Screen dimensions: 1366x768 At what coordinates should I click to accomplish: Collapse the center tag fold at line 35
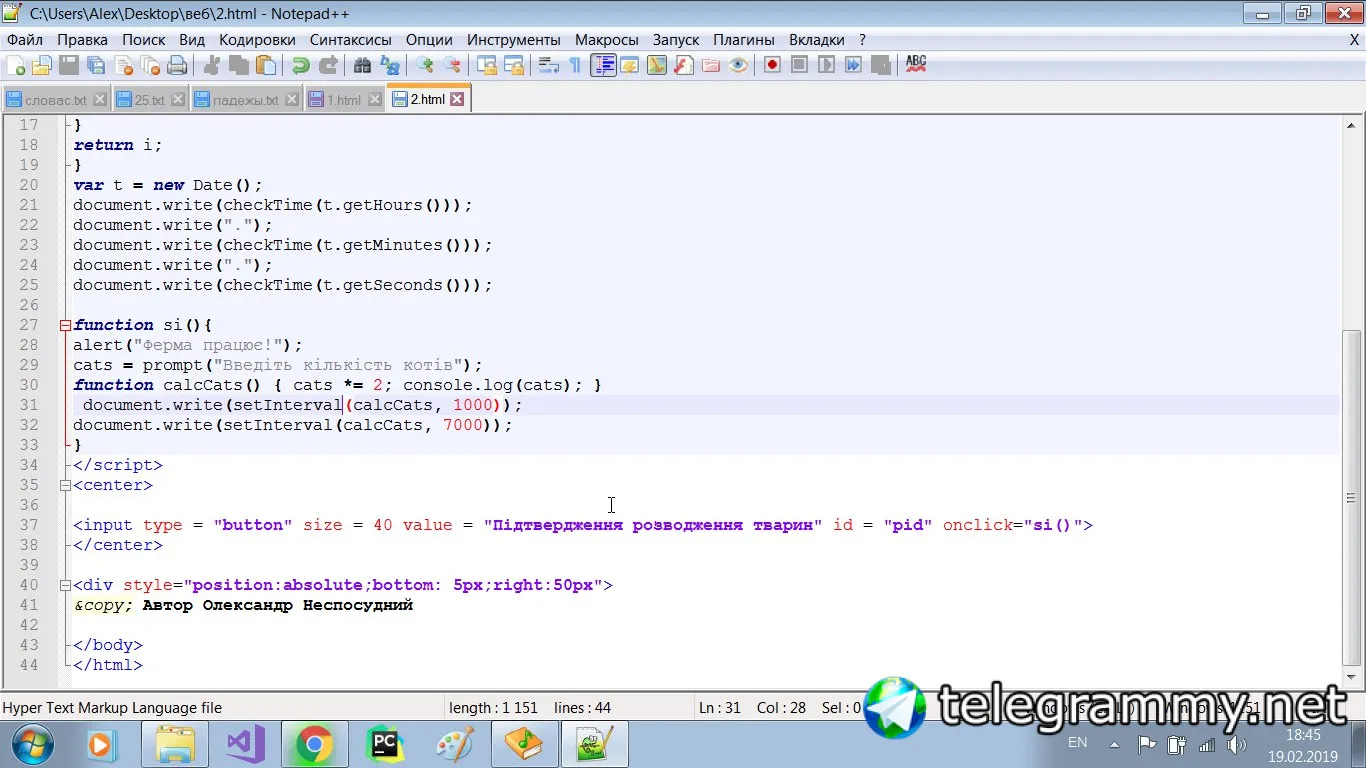click(x=65, y=485)
